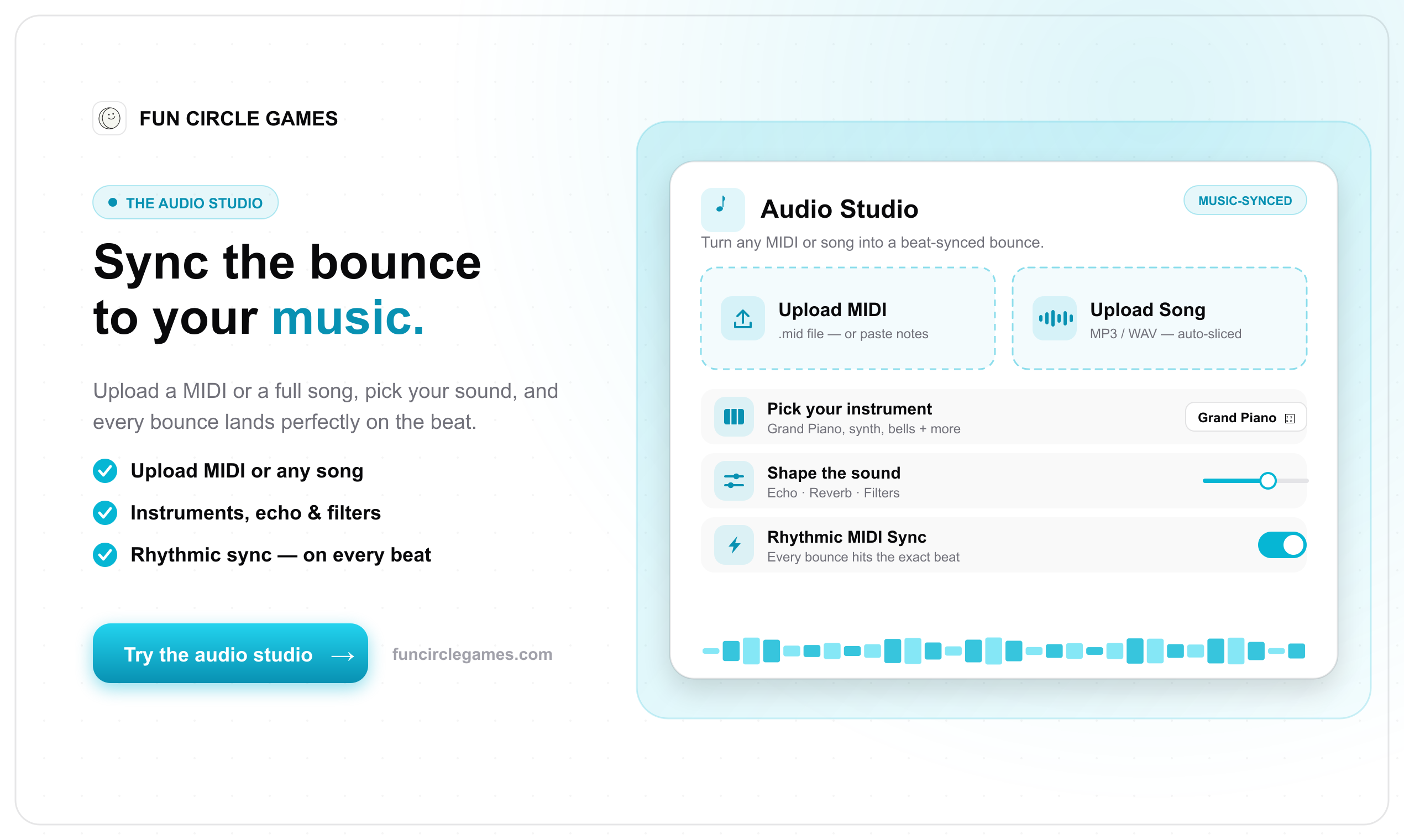Click the Upload MIDI drop zone
The width and height of the screenshot is (1404, 840).
847,319
